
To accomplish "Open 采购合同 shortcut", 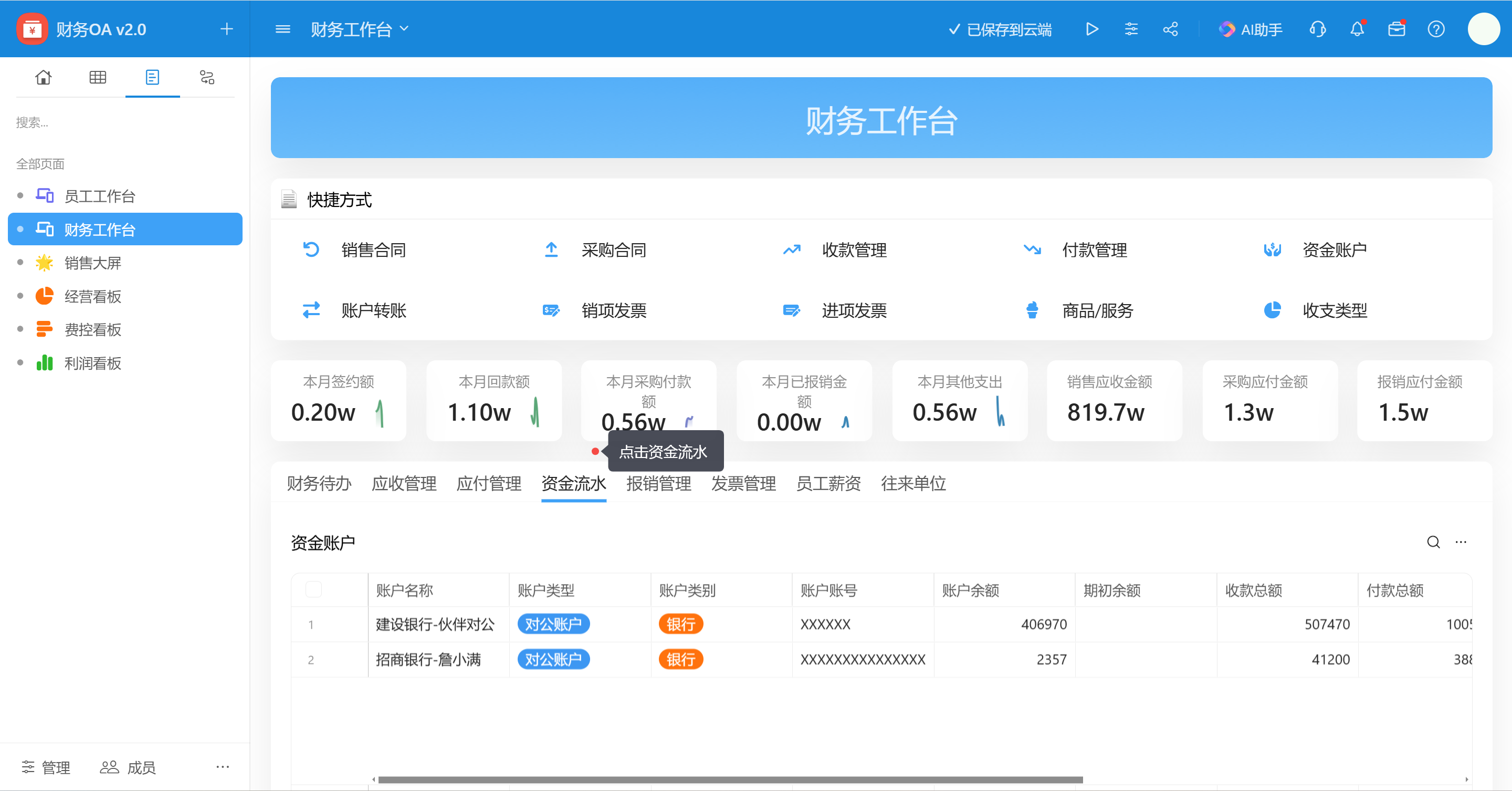I will coord(595,249).
